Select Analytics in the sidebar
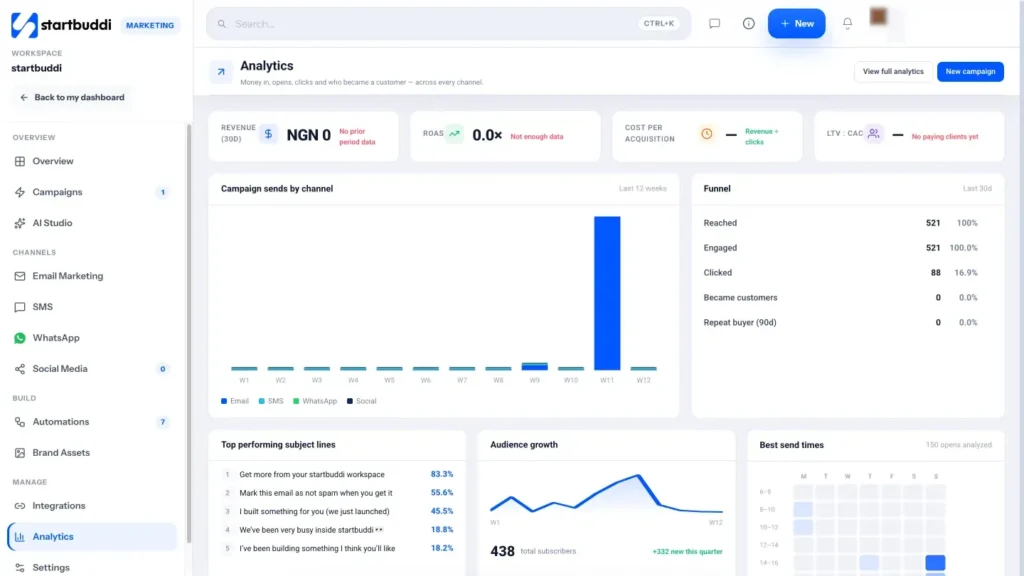The image size is (1024, 576). click(92, 536)
